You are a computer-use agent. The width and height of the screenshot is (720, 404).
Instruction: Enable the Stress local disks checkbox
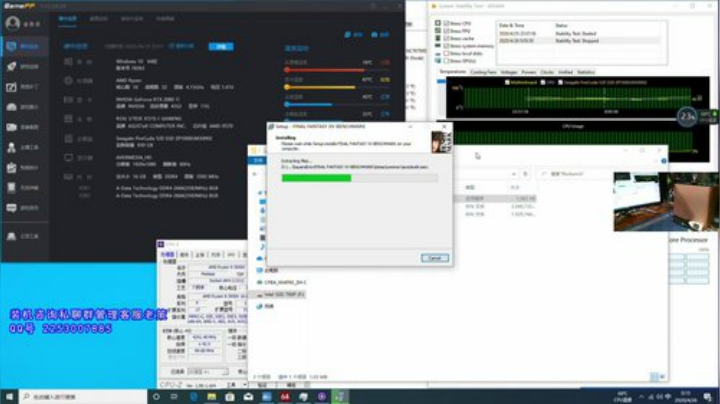[x=446, y=53]
